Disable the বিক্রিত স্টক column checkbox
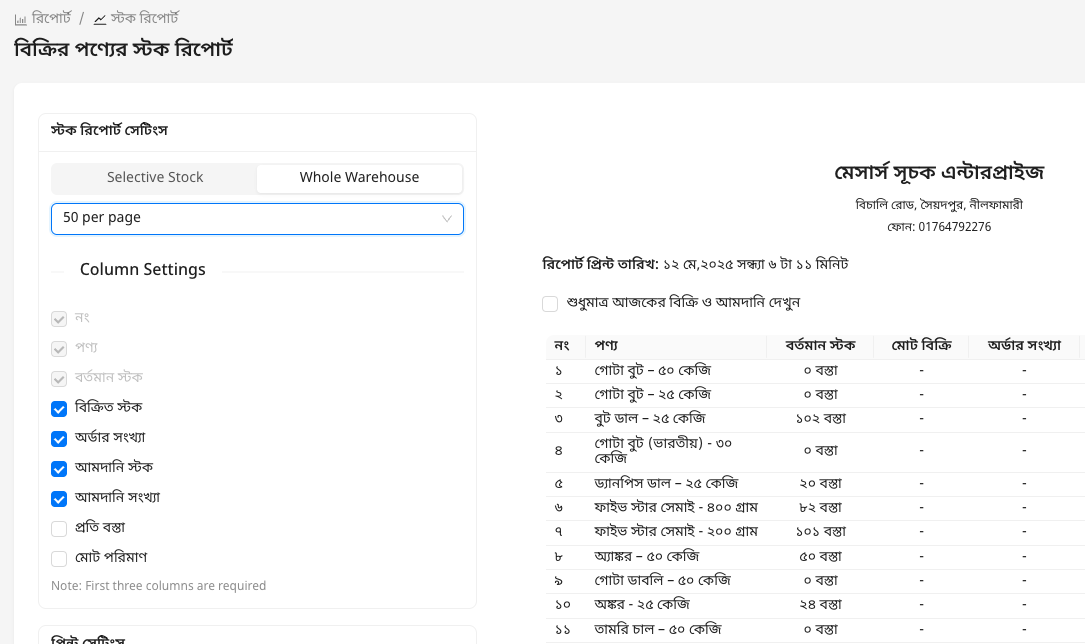The width and height of the screenshot is (1085, 644). click(59, 408)
